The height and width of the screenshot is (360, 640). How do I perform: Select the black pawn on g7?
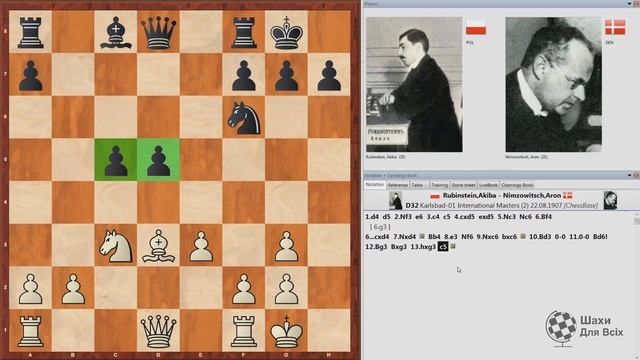pyautogui.click(x=287, y=75)
